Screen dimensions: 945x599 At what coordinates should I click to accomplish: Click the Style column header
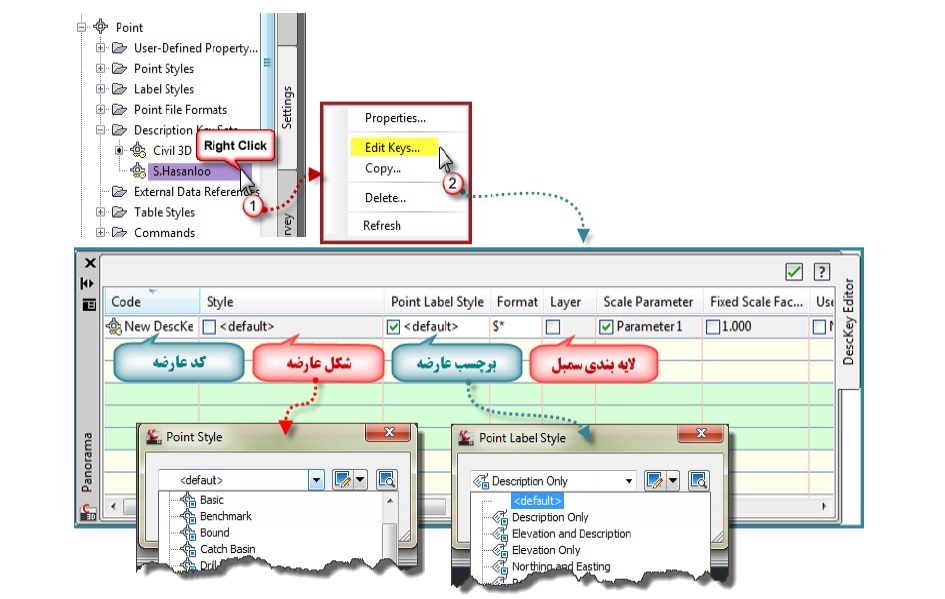[292, 301]
